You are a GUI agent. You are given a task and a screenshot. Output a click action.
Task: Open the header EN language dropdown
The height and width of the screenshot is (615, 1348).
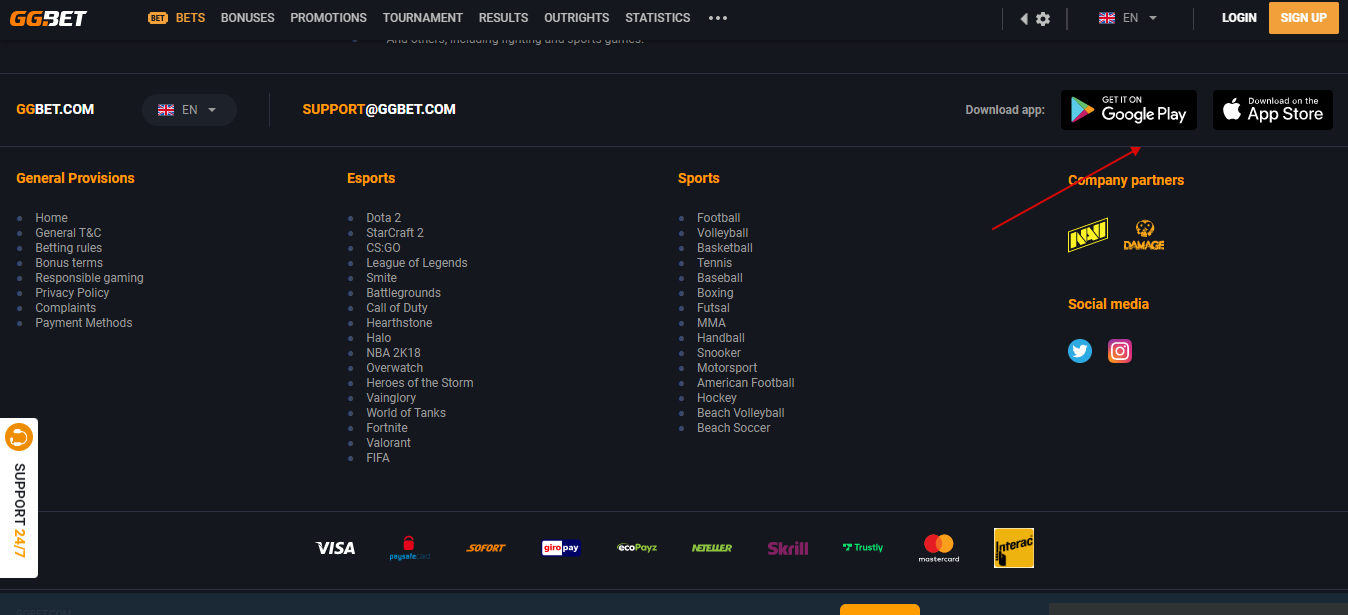1128,18
